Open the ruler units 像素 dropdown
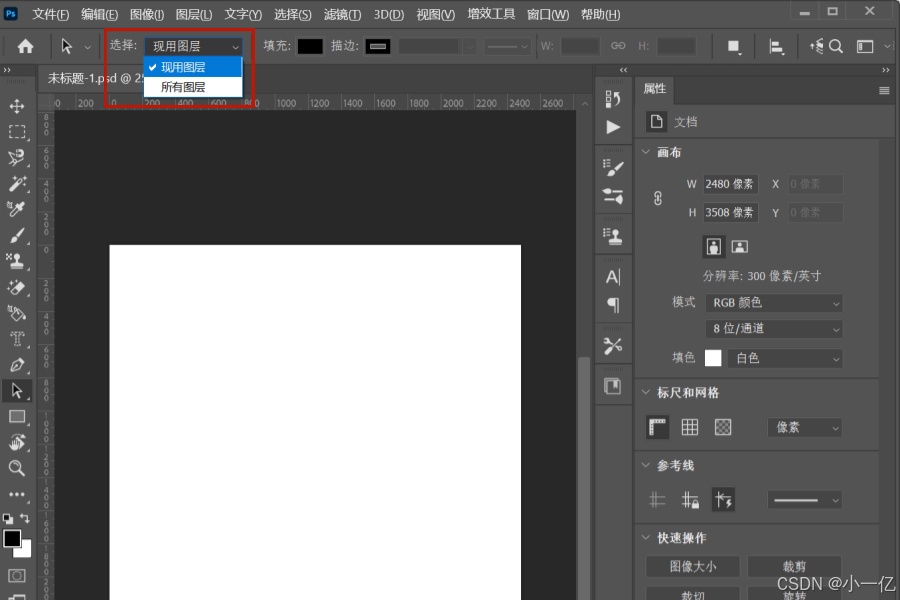900x600 pixels. pos(805,427)
